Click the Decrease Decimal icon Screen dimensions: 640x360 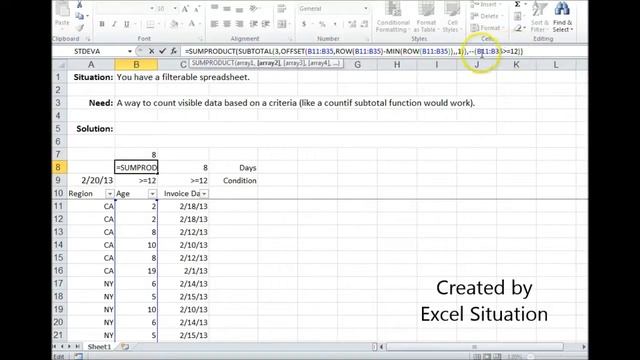364,24
